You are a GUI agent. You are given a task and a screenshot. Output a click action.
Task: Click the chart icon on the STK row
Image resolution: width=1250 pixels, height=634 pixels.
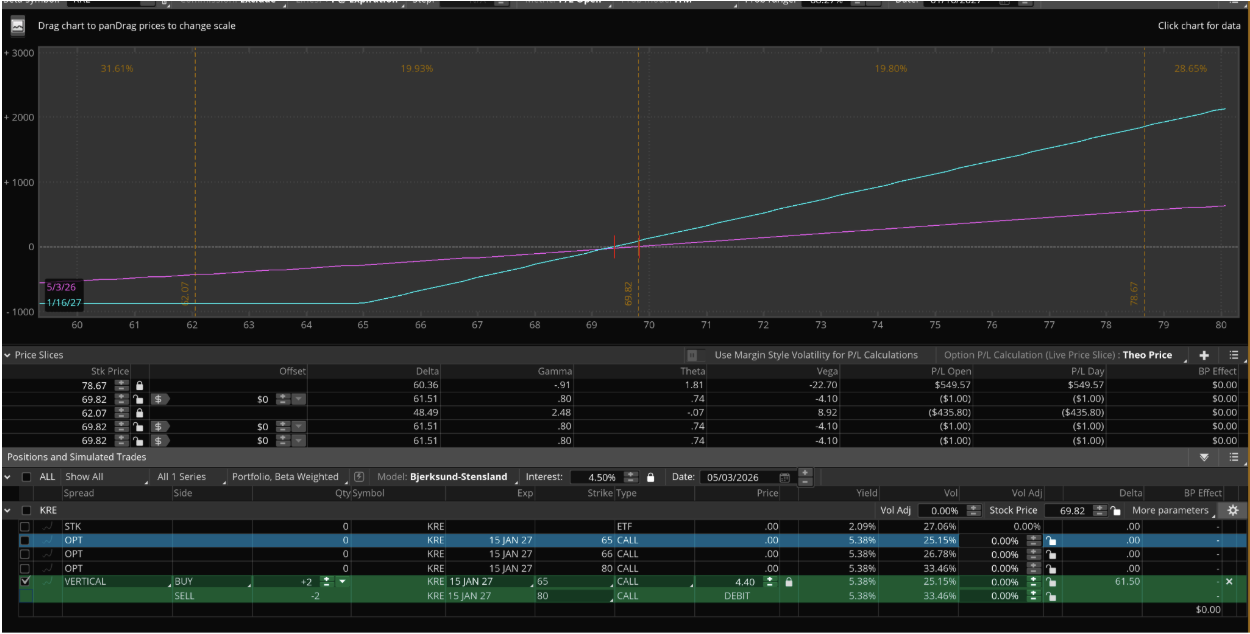(47, 526)
